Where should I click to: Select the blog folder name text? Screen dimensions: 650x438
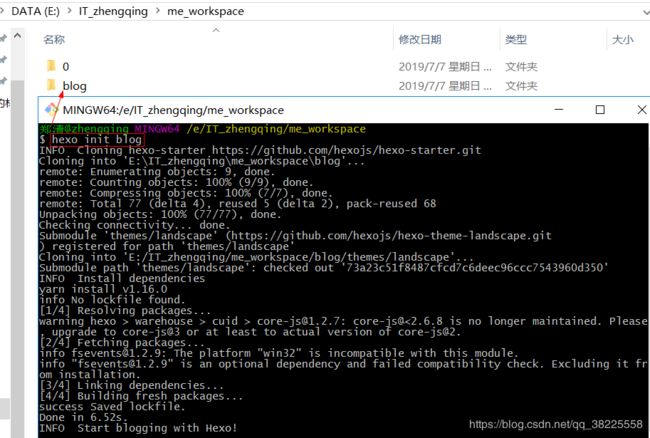click(75, 86)
